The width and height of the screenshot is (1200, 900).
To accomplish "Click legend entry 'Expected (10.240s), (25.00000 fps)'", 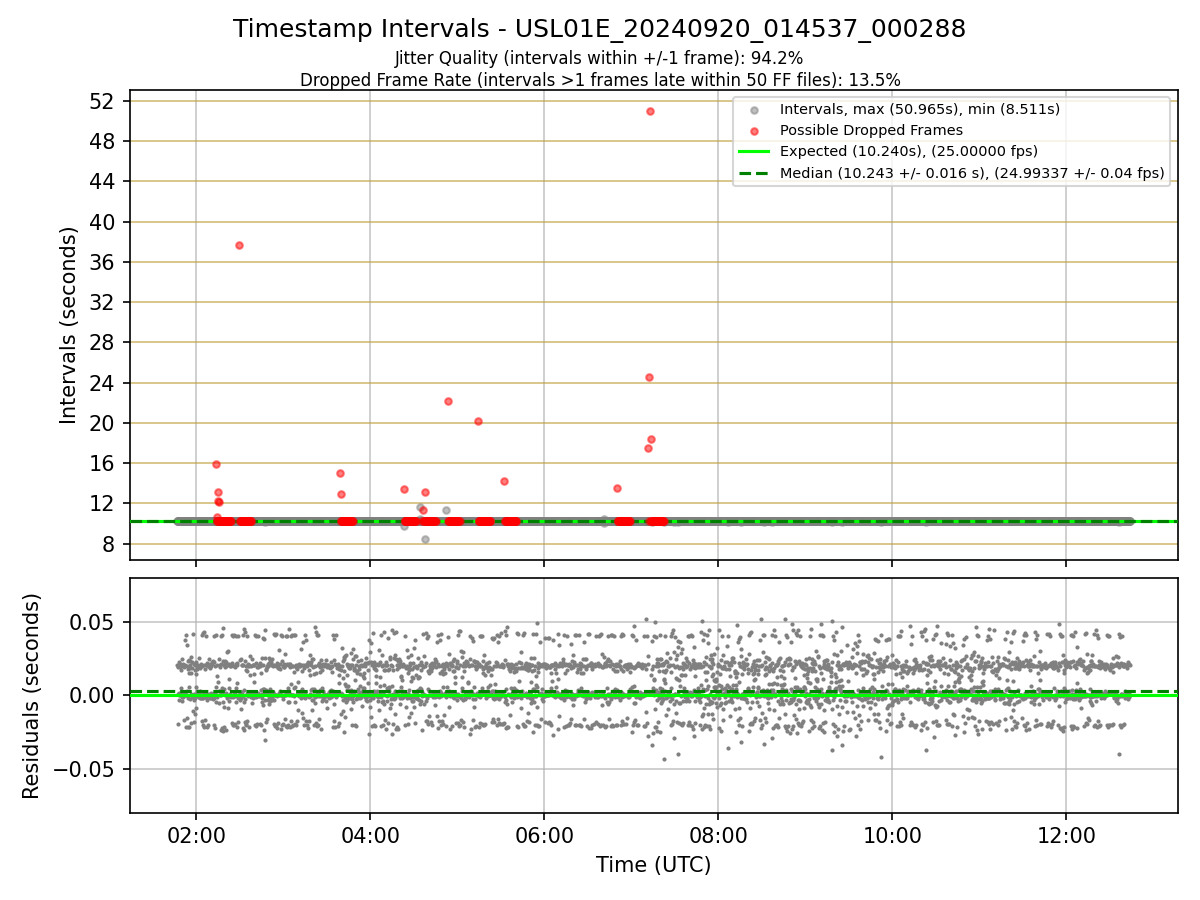I will point(909,152).
